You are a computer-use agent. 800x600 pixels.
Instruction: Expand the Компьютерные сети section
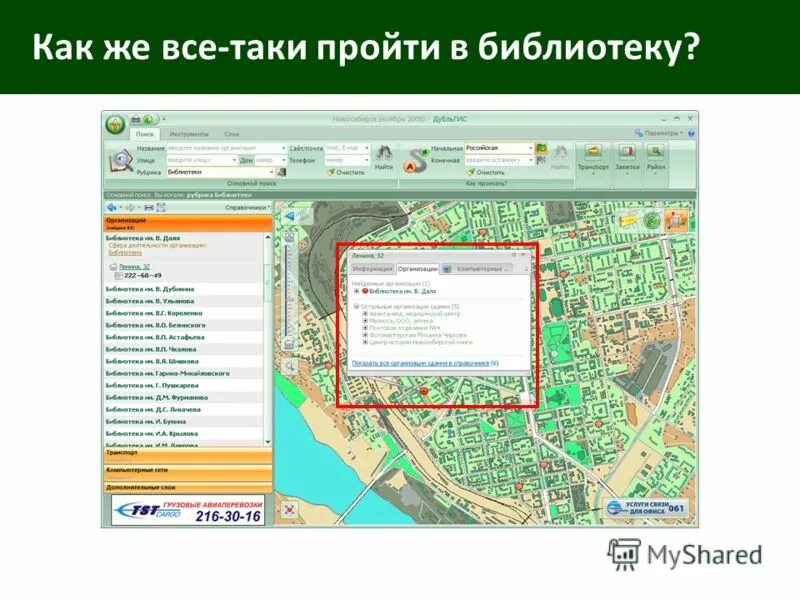188,472
